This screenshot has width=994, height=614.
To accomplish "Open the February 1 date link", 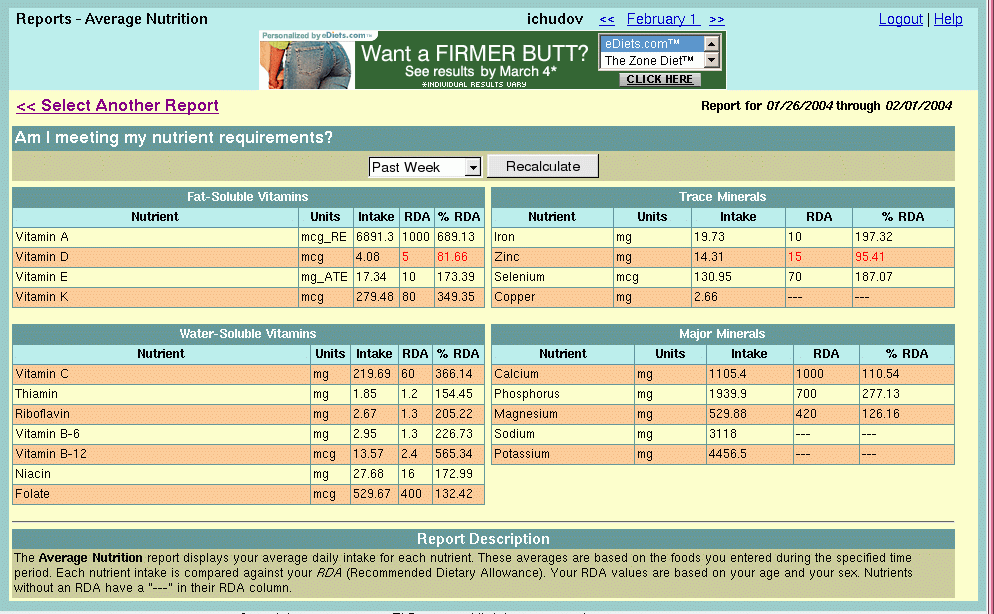I will tap(661, 20).
